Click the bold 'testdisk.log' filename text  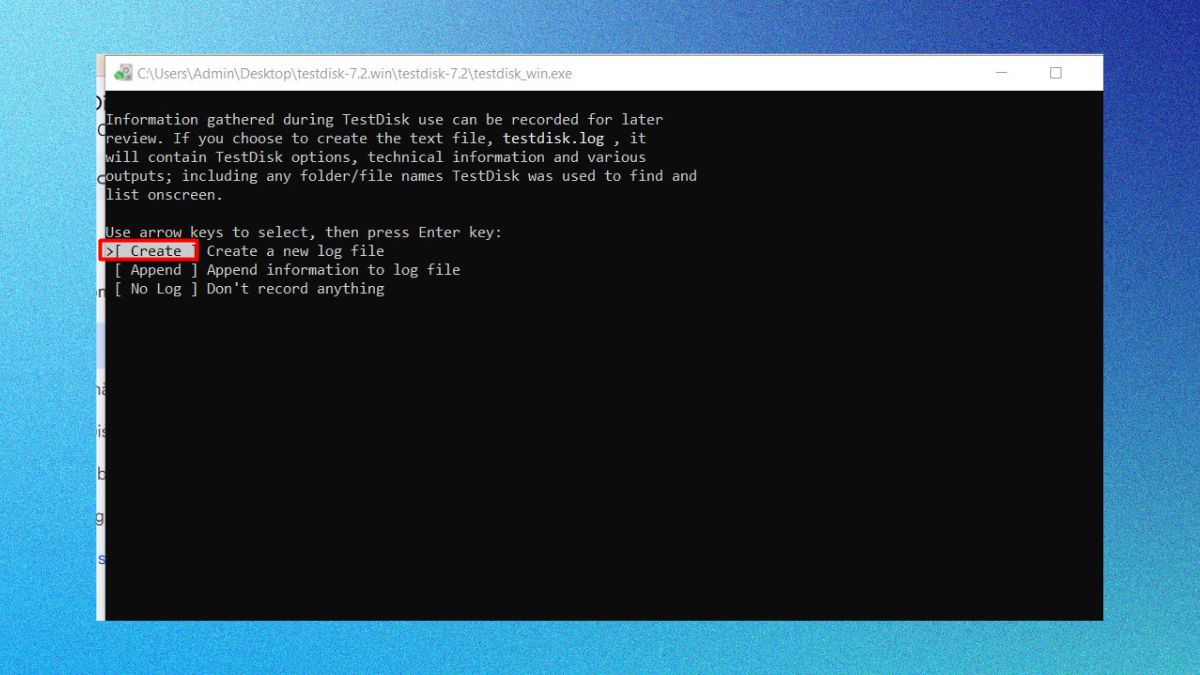[x=553, y=138]
